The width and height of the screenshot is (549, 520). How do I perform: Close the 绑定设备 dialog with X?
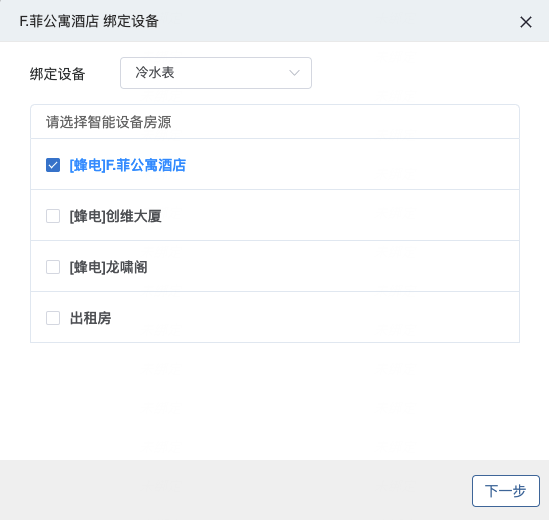tap(526, 22)
